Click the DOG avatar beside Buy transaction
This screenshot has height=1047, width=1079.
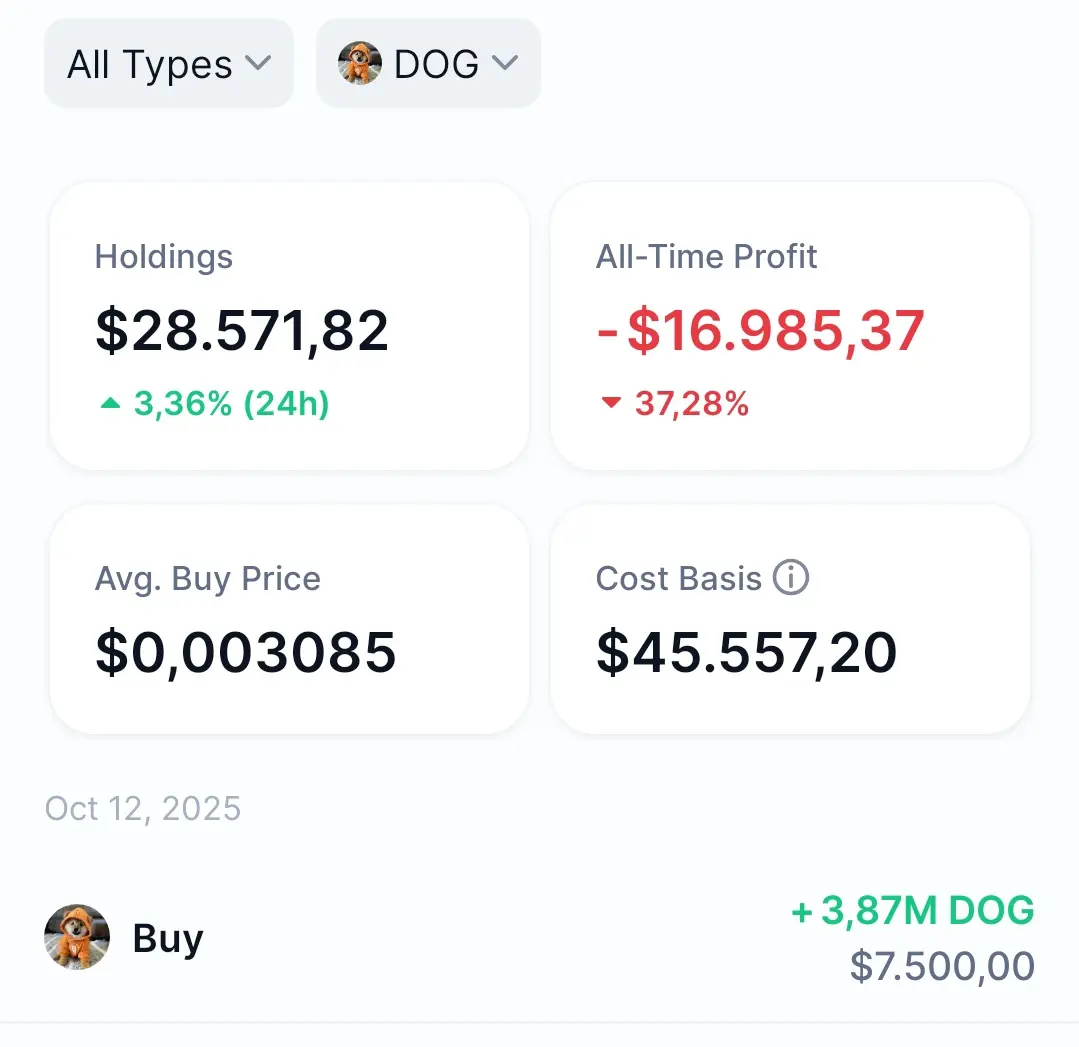pos(77,938)
